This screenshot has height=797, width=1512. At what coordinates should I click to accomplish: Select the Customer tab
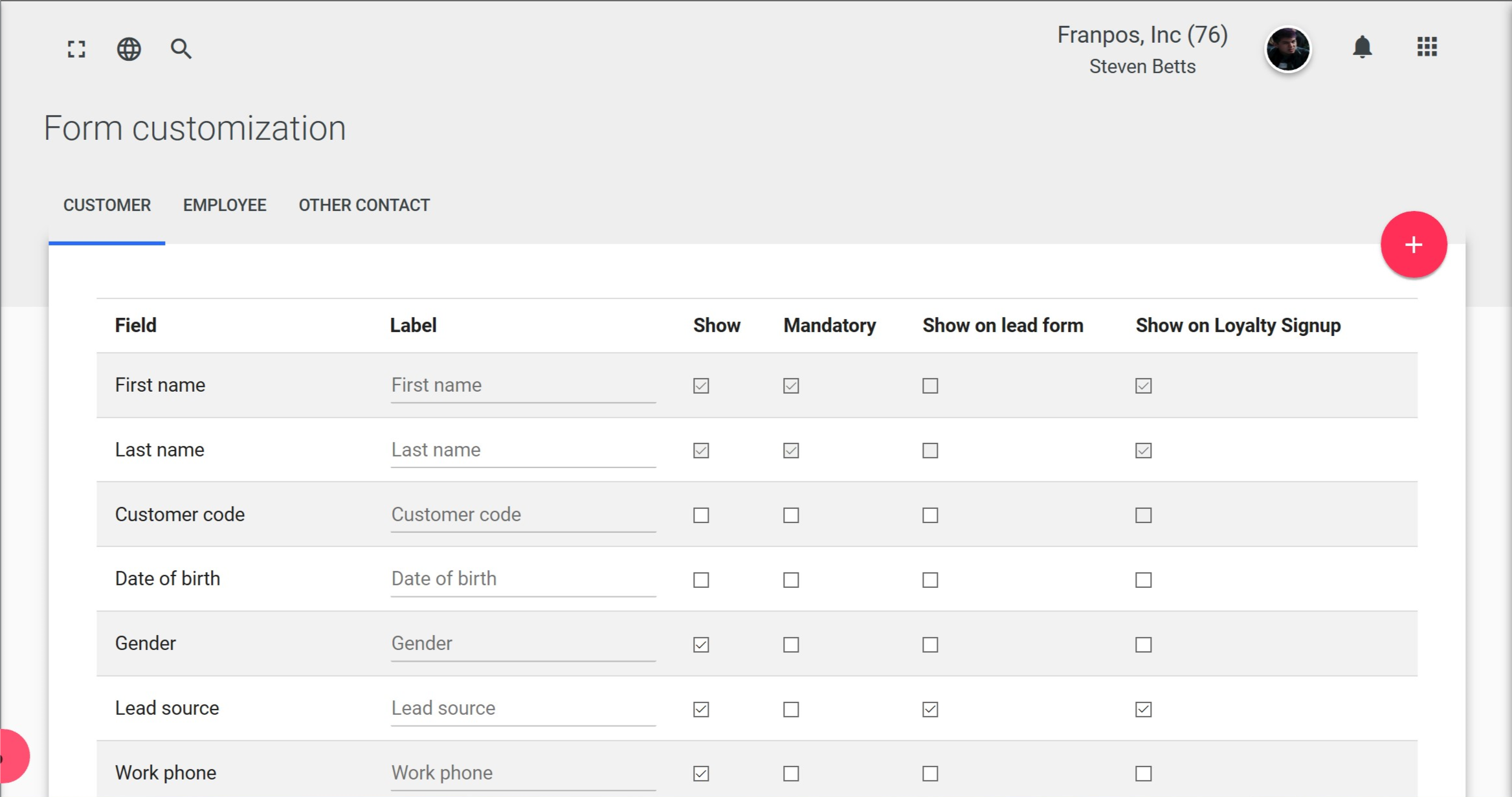(107, 205)
